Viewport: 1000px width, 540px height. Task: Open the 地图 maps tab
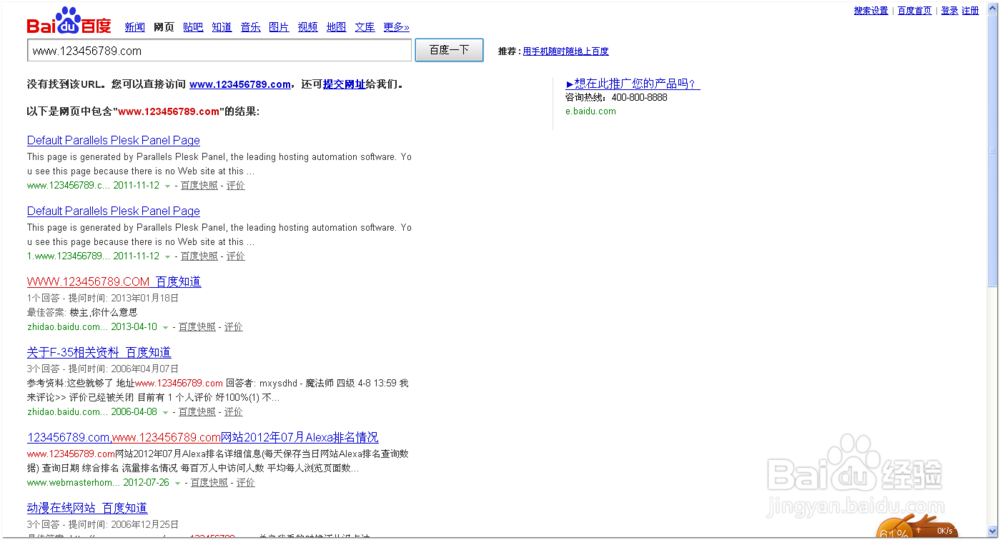click(336, 27)
